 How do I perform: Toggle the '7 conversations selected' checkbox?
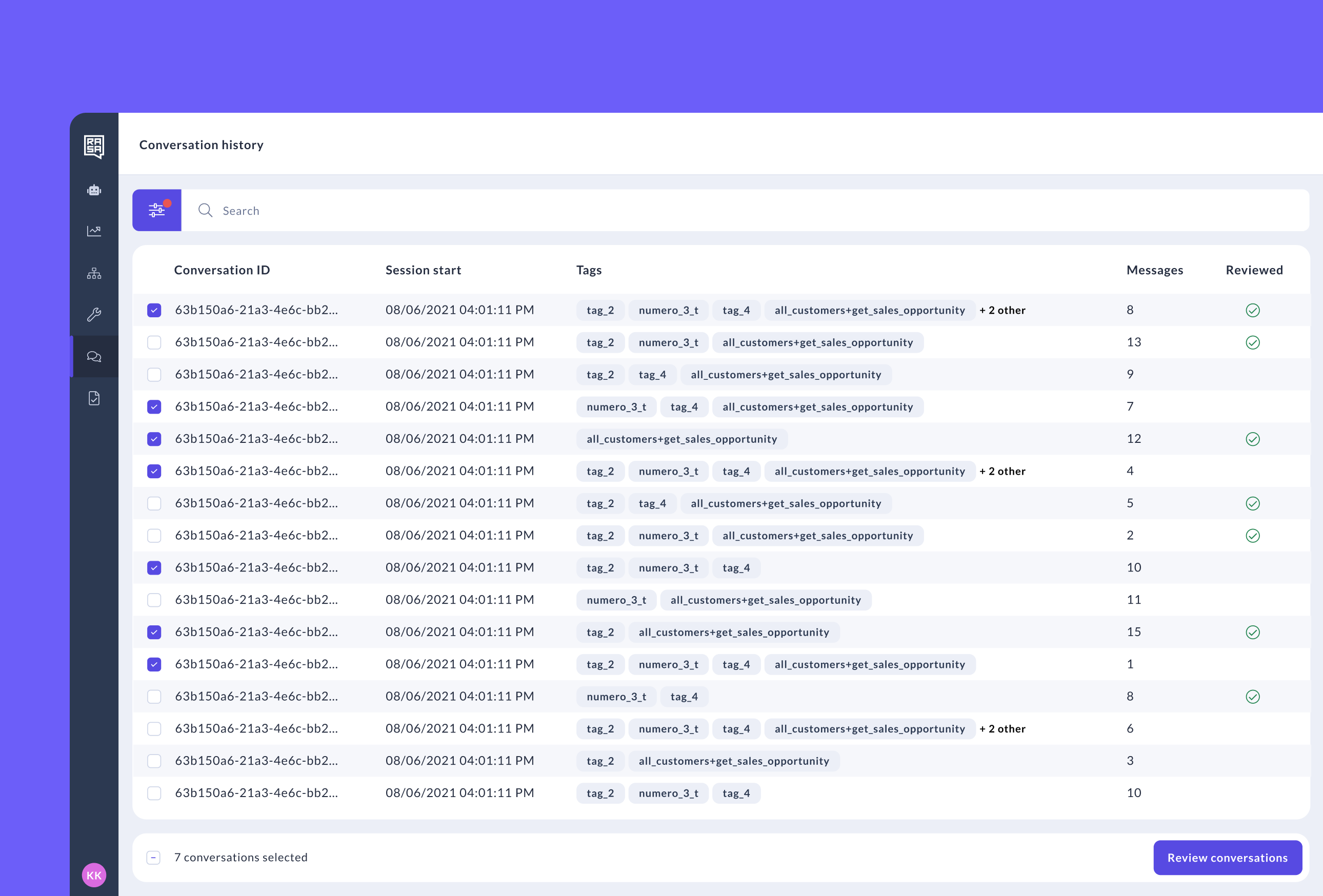coord(154,858)
